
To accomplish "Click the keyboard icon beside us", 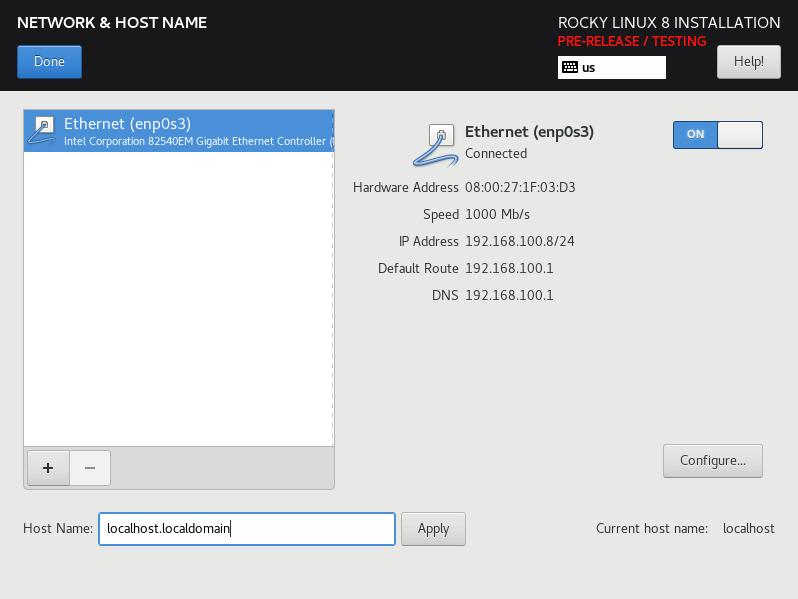I will [x=570, y=67].
